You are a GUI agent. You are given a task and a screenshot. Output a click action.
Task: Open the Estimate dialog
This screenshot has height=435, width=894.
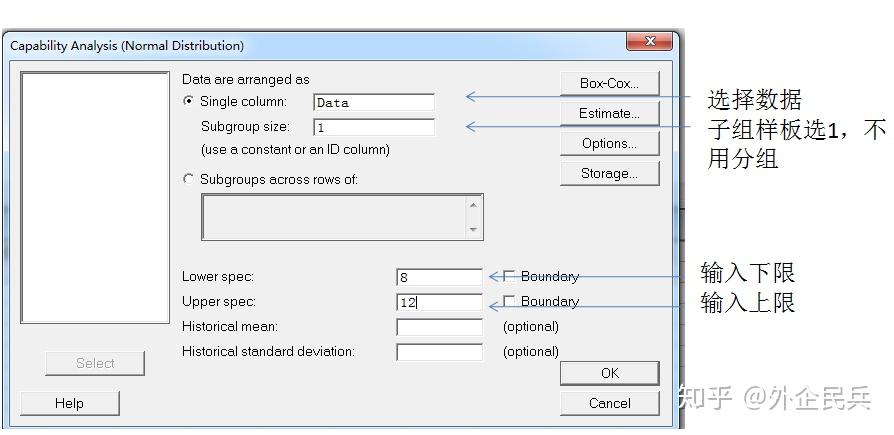pos(609,113)
